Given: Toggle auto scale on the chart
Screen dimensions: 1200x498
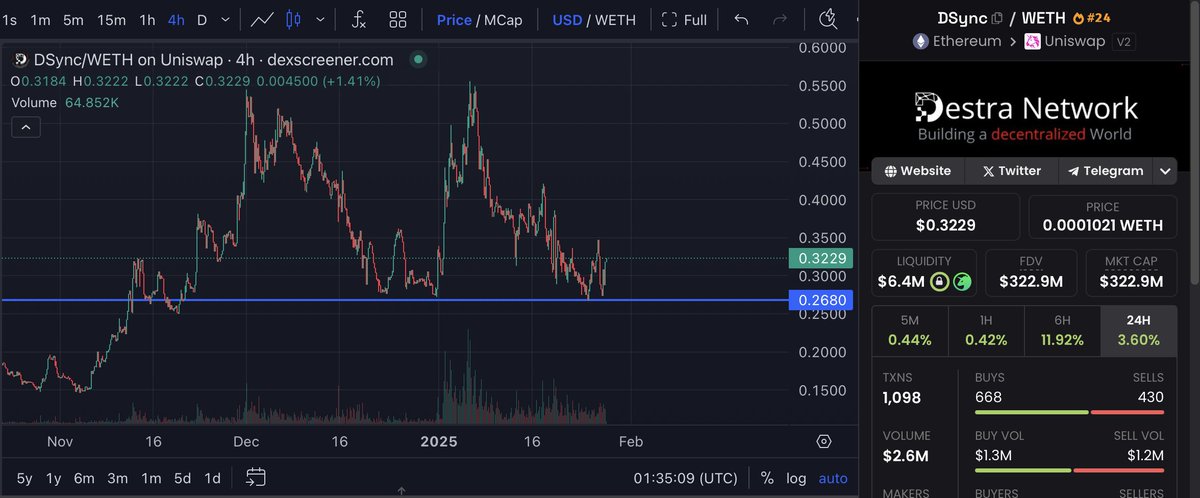Looking at the screenshot, I should [833, 478].
